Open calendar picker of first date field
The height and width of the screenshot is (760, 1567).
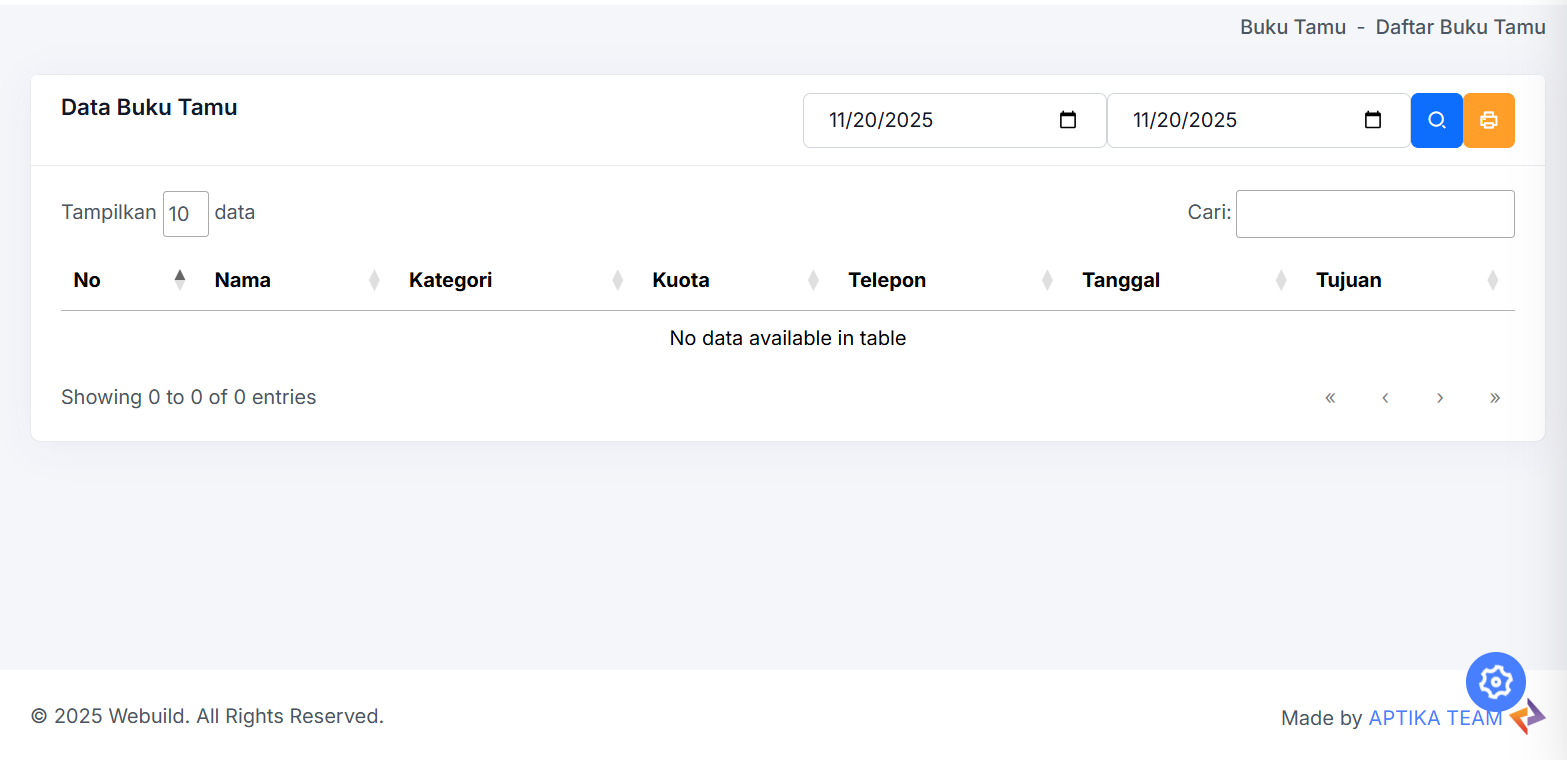coord(1068,120)
